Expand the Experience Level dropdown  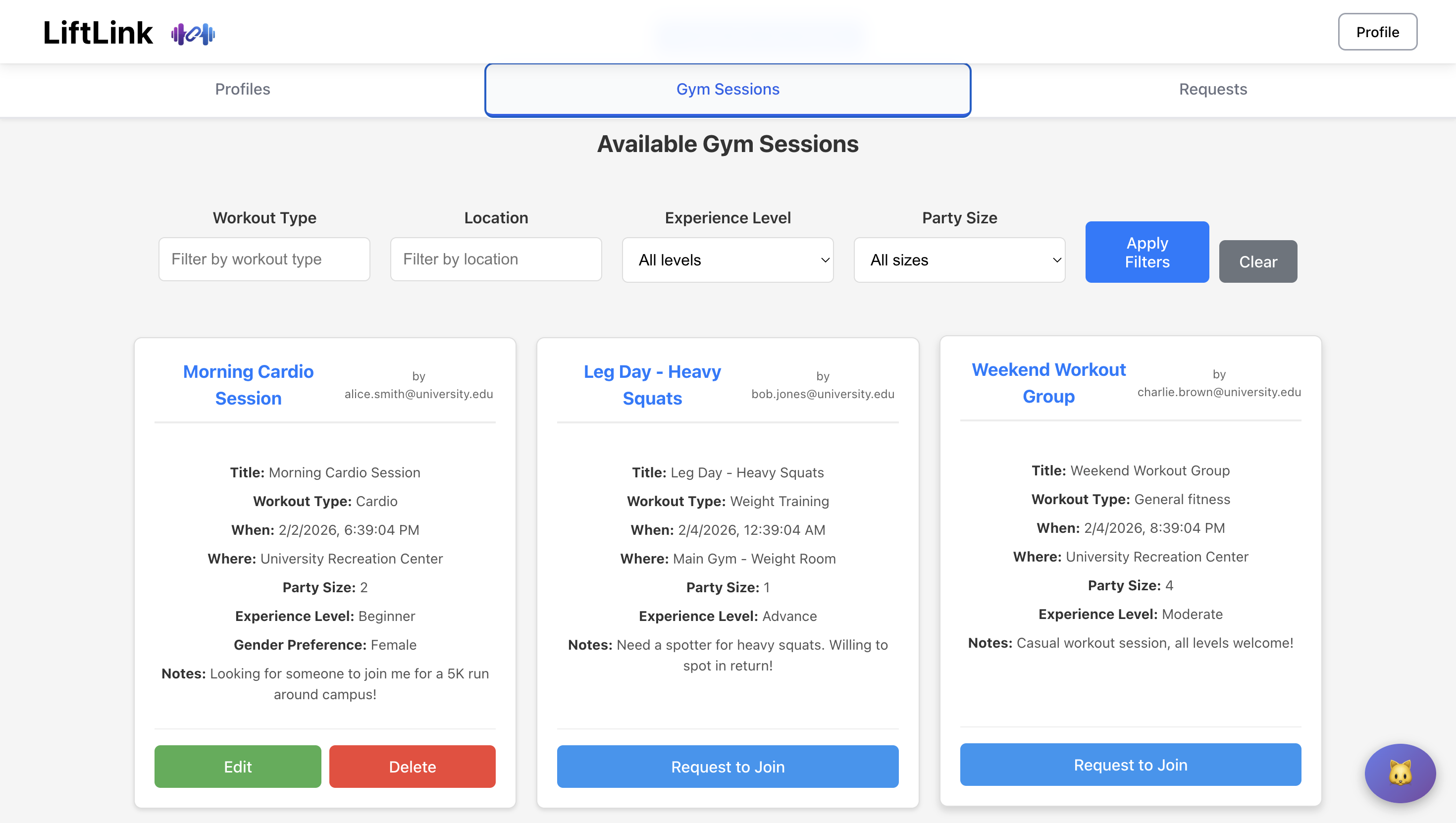coord(728,260)
